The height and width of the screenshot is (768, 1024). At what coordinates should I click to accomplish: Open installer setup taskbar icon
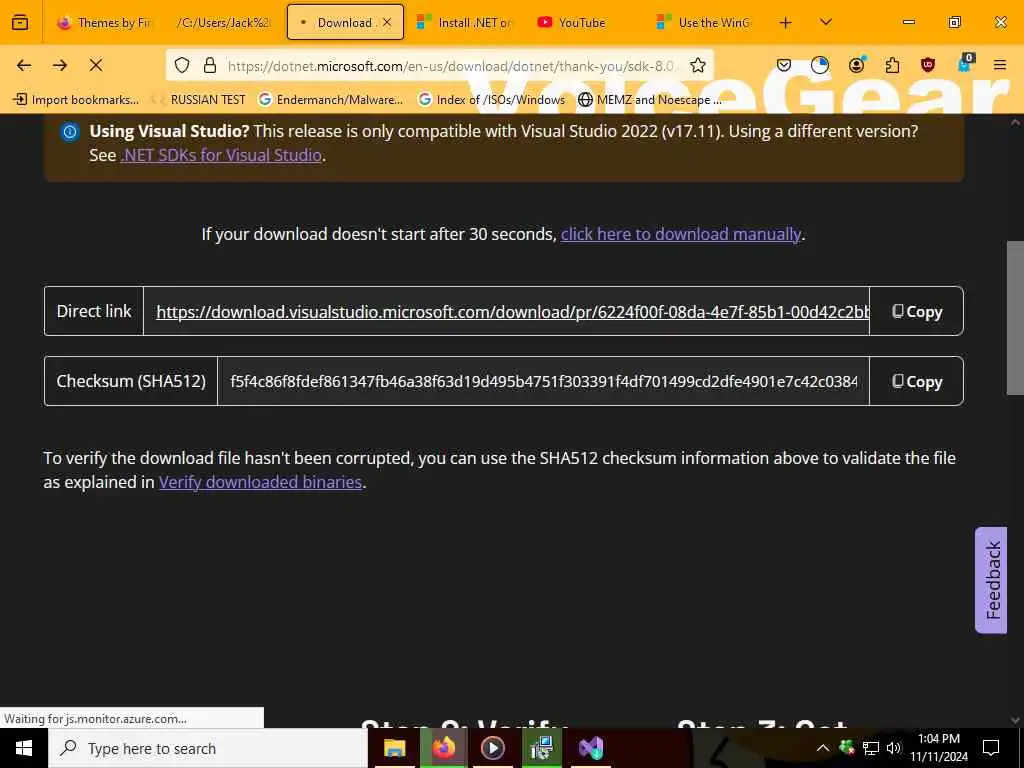(x=541, y=748)
